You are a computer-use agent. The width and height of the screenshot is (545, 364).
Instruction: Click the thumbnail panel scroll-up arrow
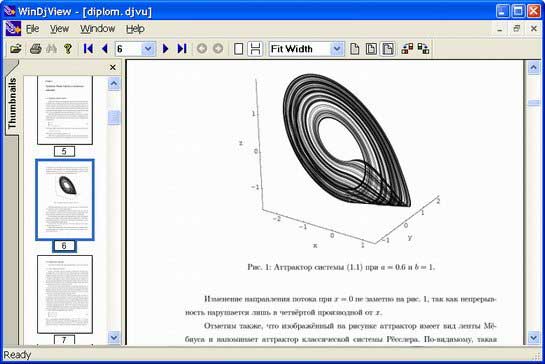click(x=114, y=83)
